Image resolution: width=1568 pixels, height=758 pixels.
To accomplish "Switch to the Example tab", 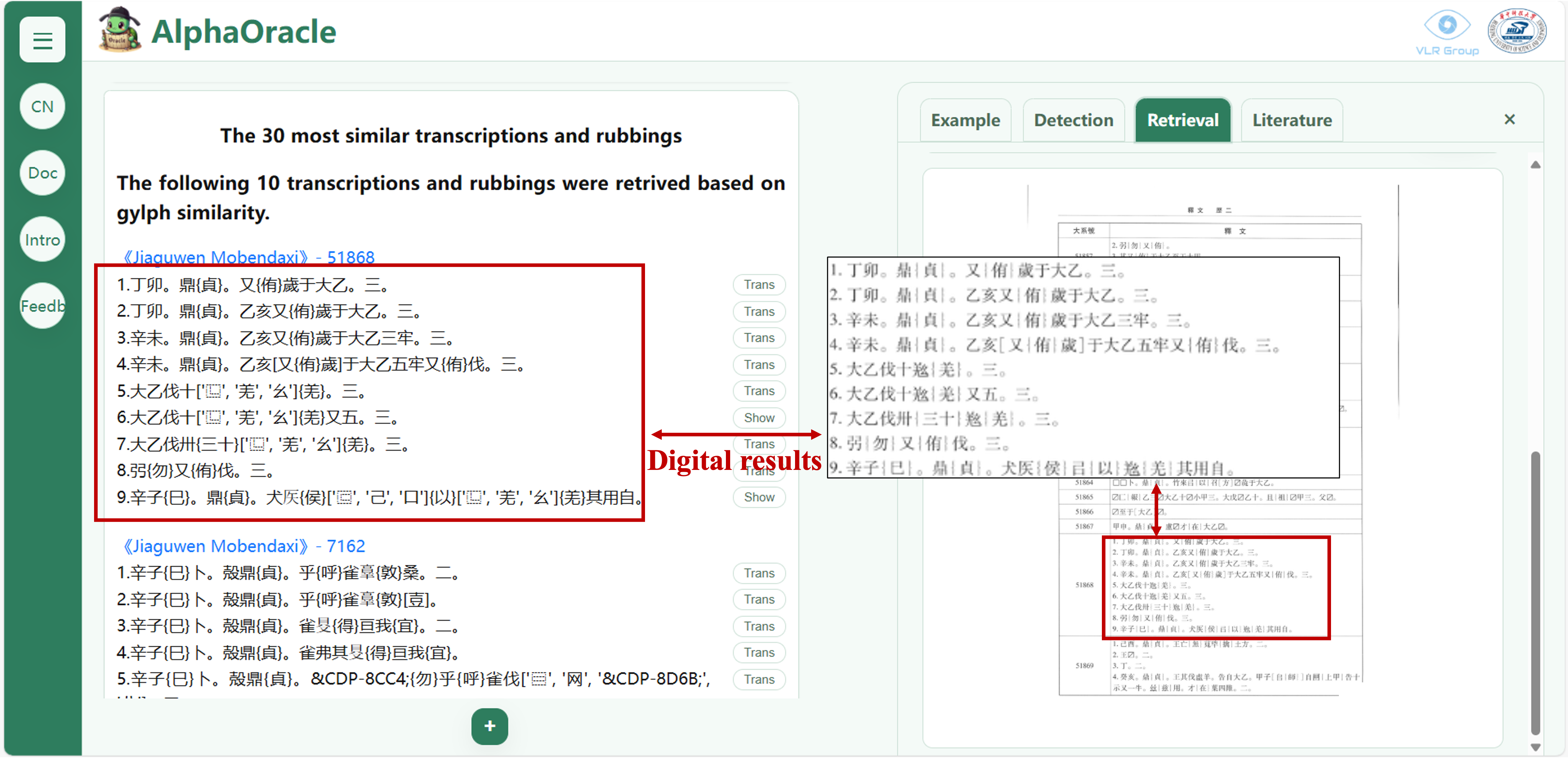I will click(x=965, y=121).
